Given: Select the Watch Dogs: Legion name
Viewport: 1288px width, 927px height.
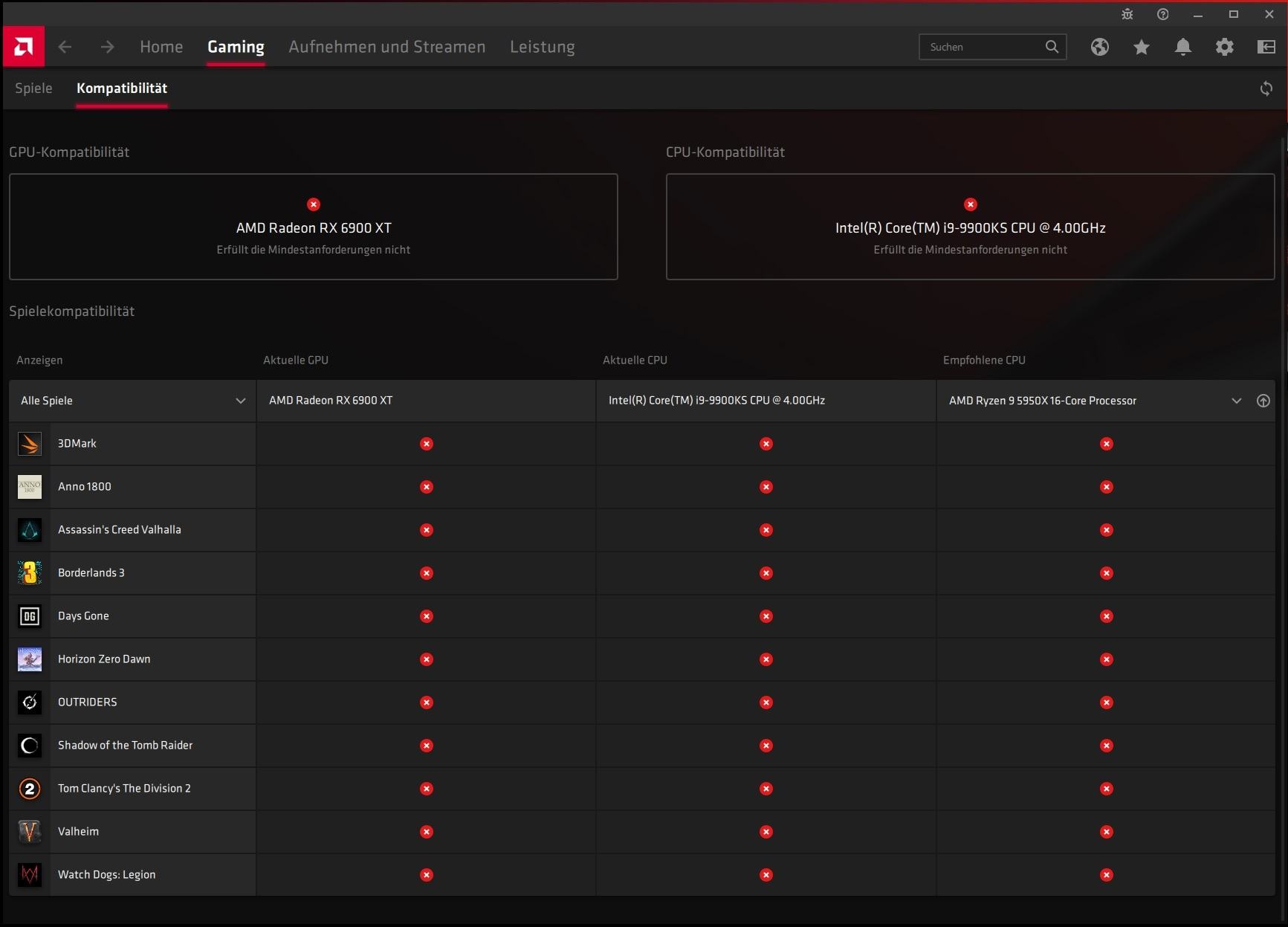Looking at the screenshot, I should pos(107,875).
